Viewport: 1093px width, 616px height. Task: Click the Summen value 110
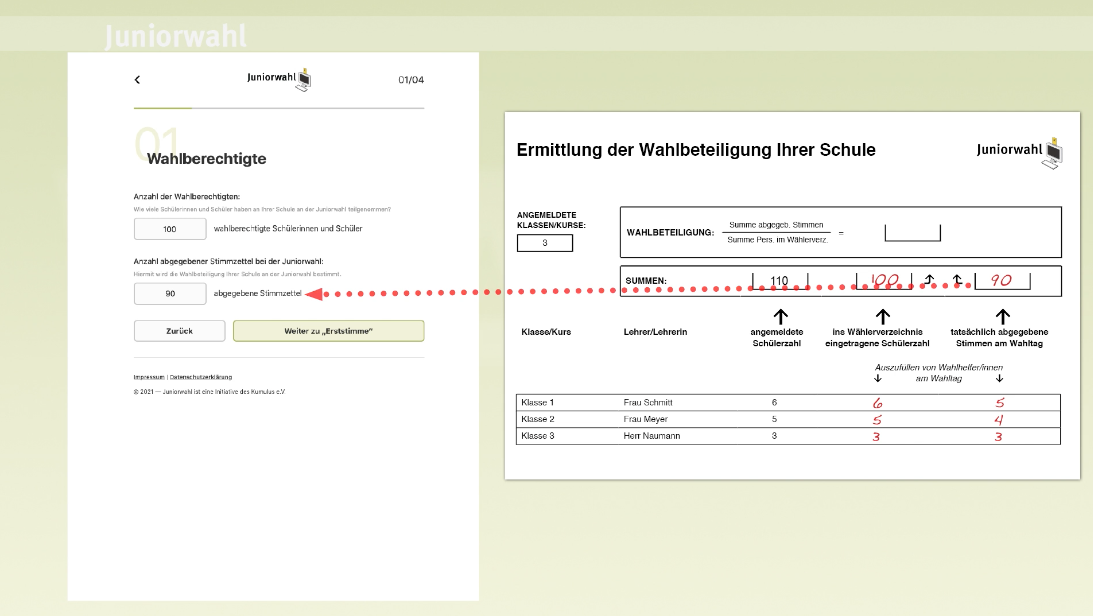point(779,281)
